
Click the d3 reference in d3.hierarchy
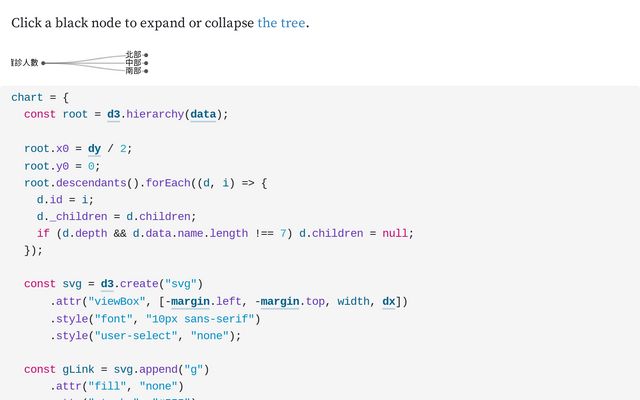[113, 114]
